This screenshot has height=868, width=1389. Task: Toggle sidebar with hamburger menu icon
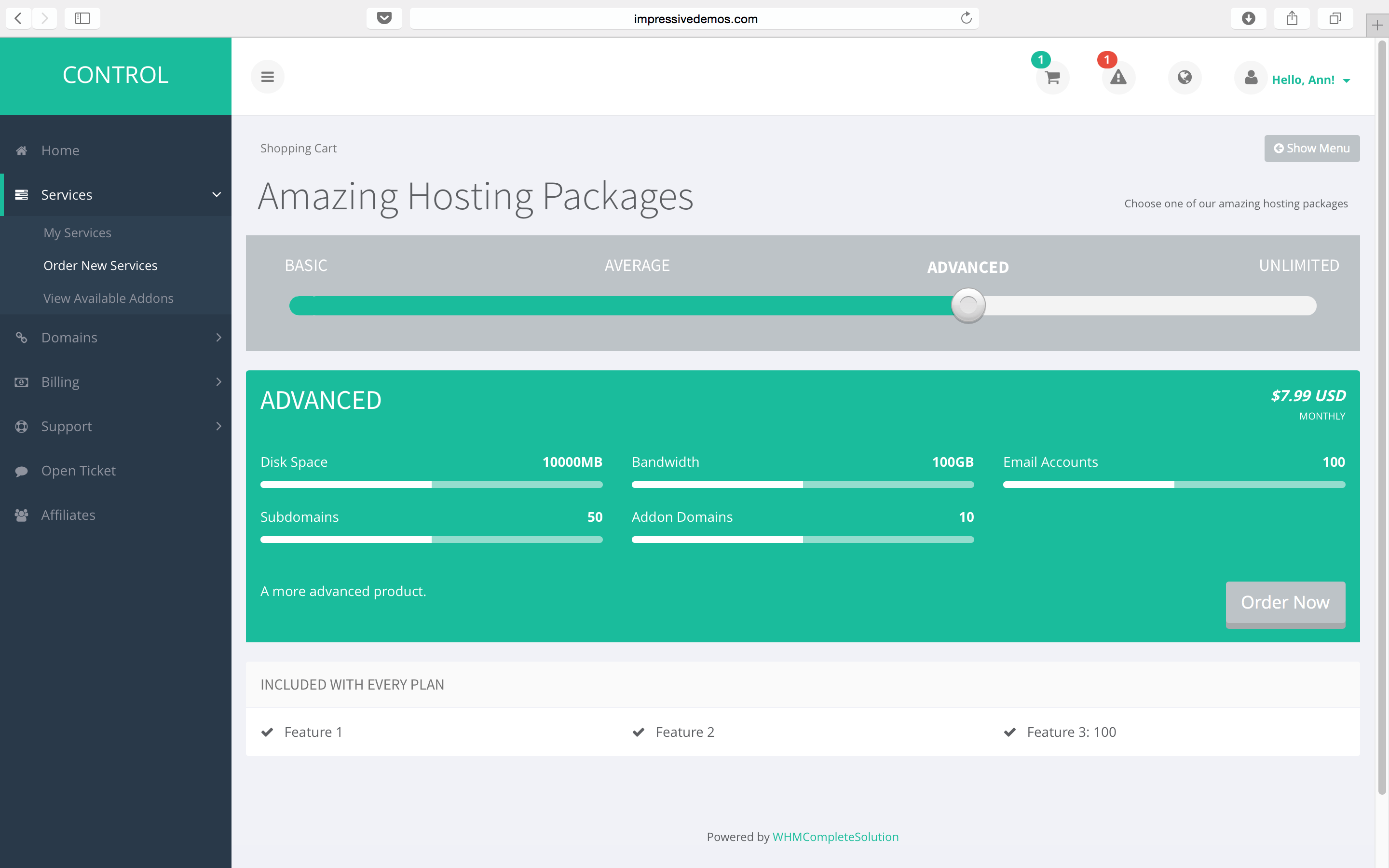[268, 76]
